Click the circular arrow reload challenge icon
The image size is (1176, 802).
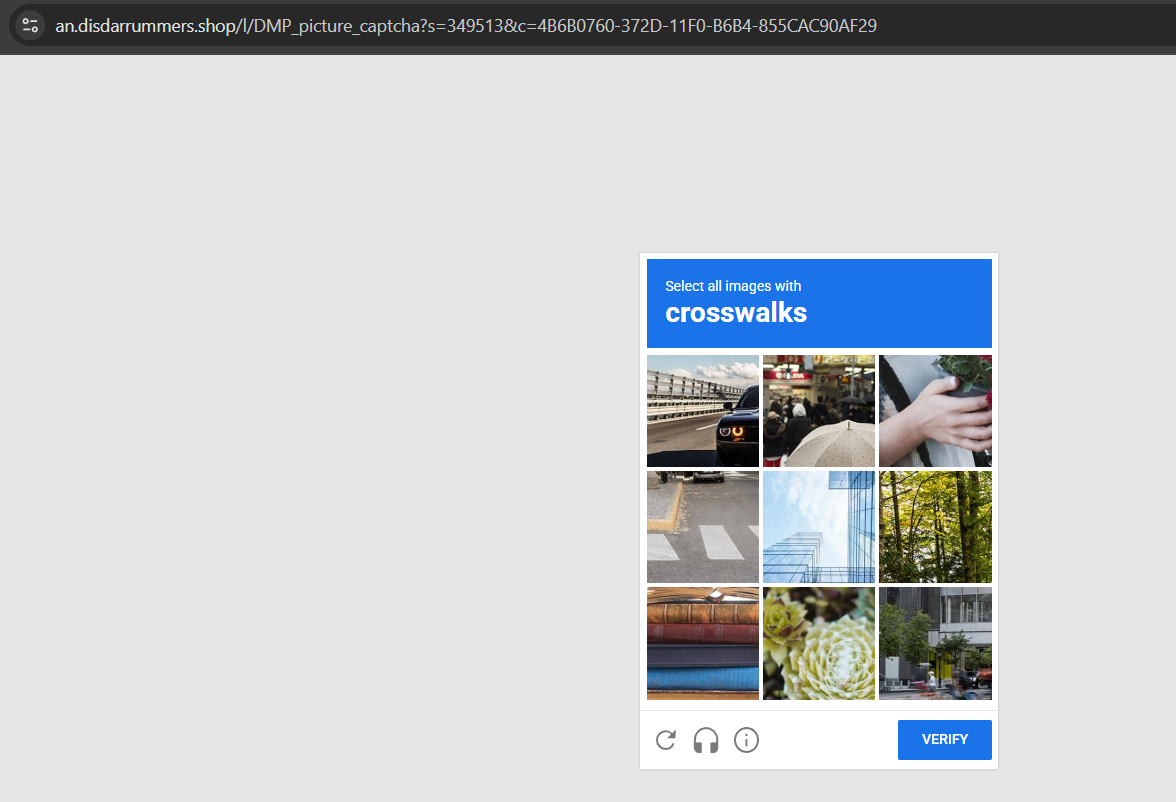[x=666, y=740]
